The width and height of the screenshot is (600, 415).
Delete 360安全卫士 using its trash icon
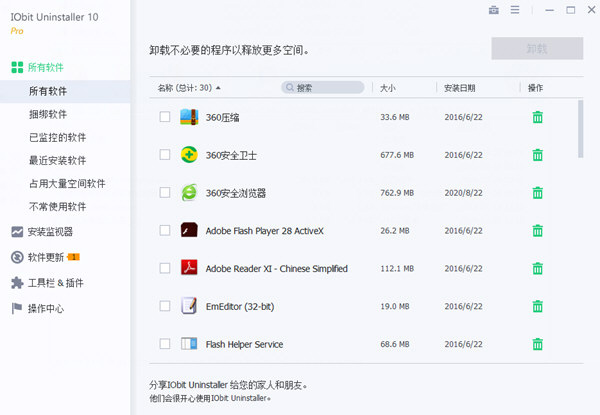[x=537, y=155]
